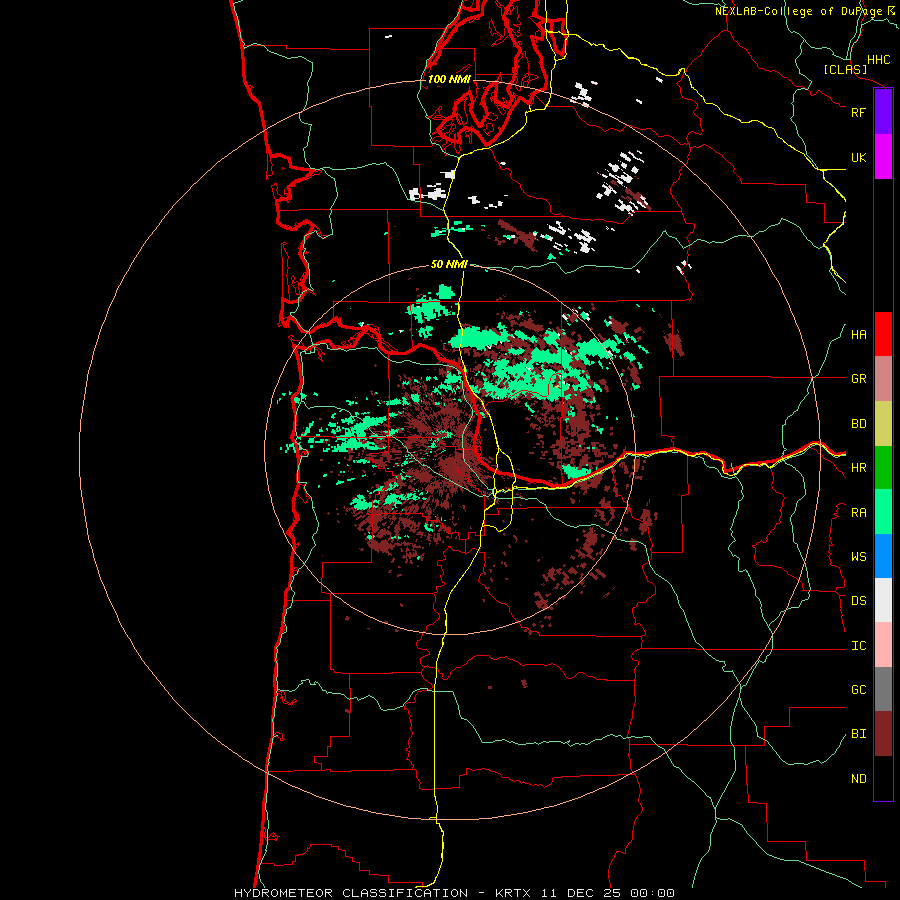Click the 'WS' legend label
This screenshot has height=900, width=900.
coord(858,557)
